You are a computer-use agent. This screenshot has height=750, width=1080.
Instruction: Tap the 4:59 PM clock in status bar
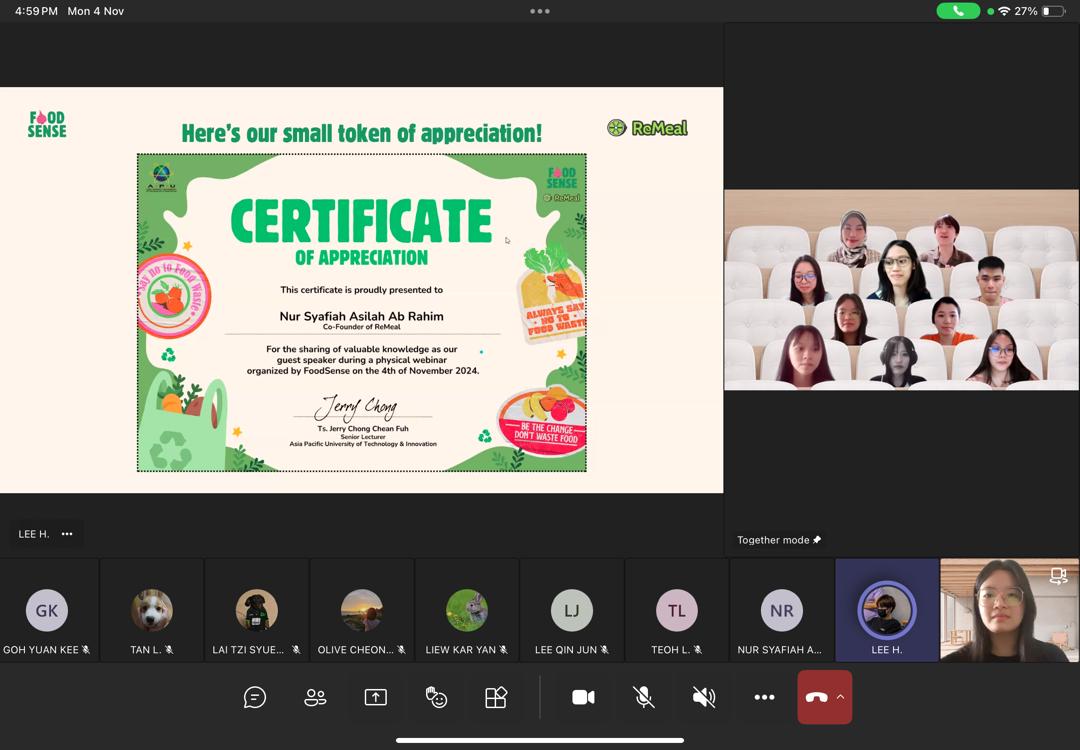coord(36,11)
